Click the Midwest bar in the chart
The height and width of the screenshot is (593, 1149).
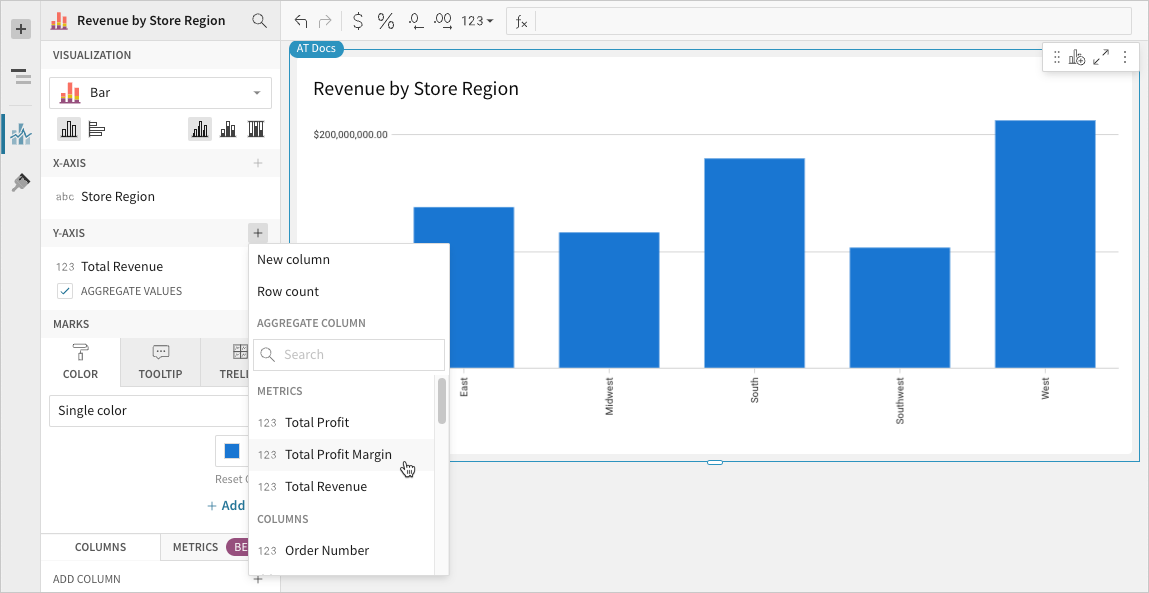click(x=609, y=300)
